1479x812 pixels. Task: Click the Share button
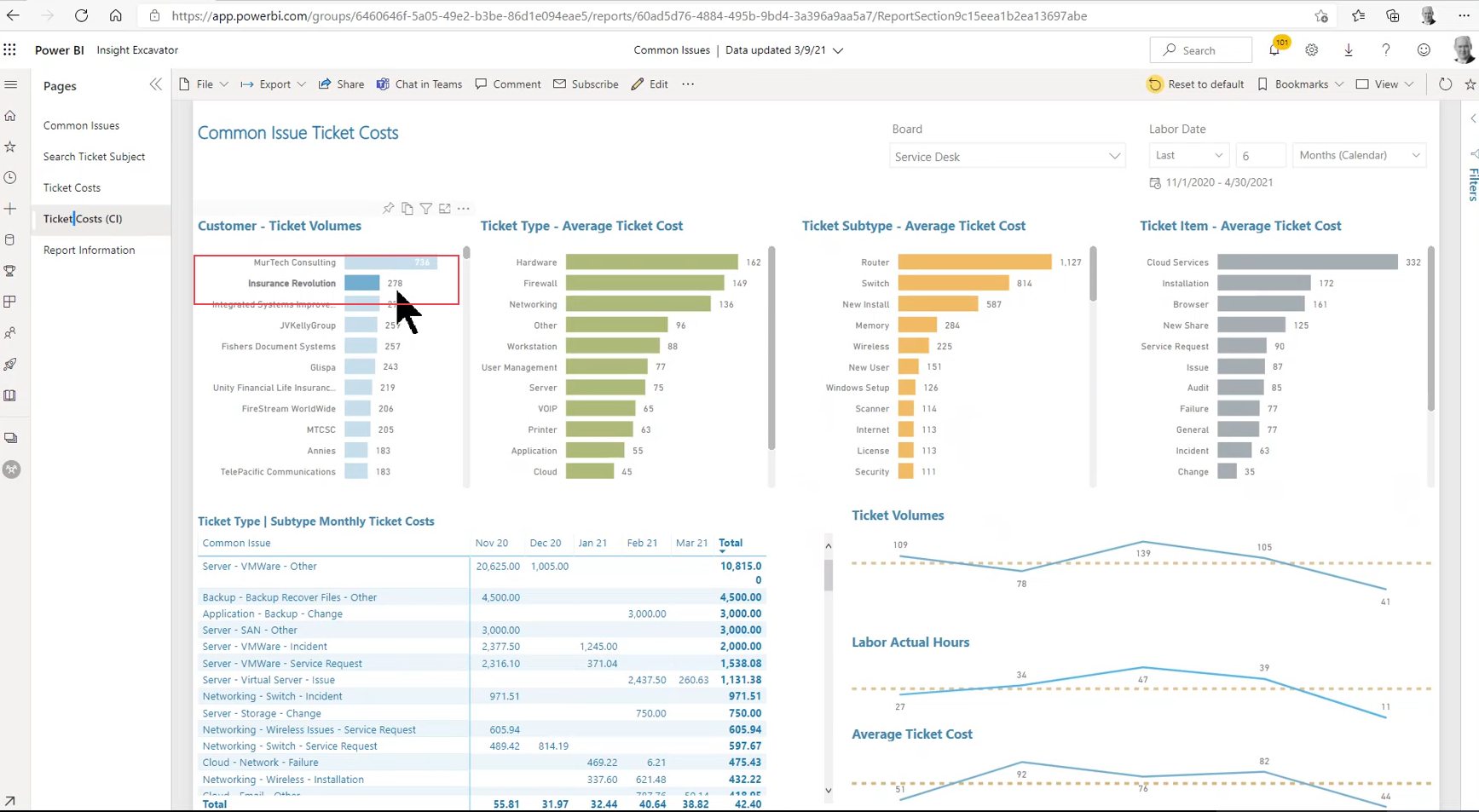pos(341,84)
